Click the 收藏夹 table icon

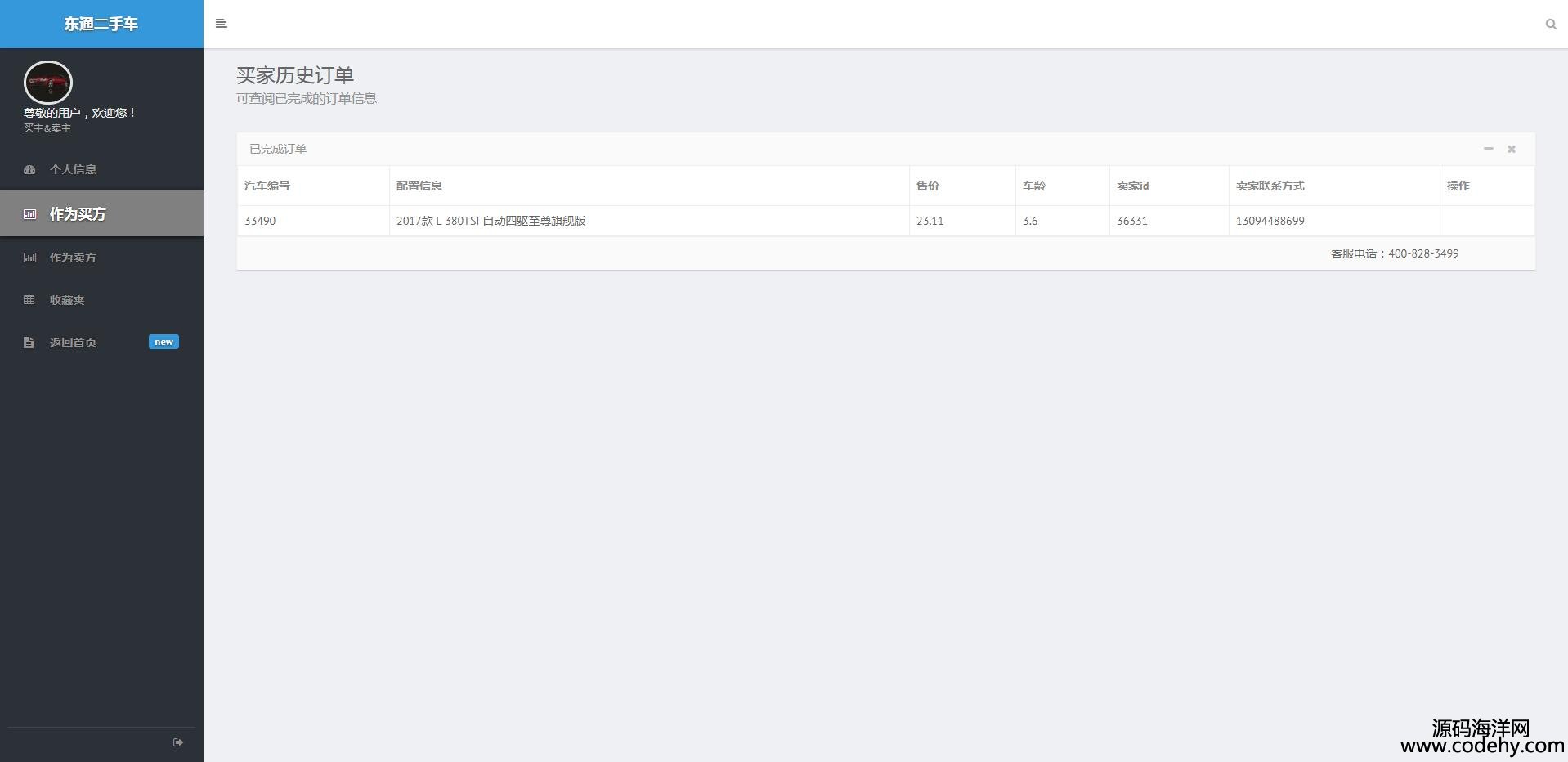click(29, 300)
